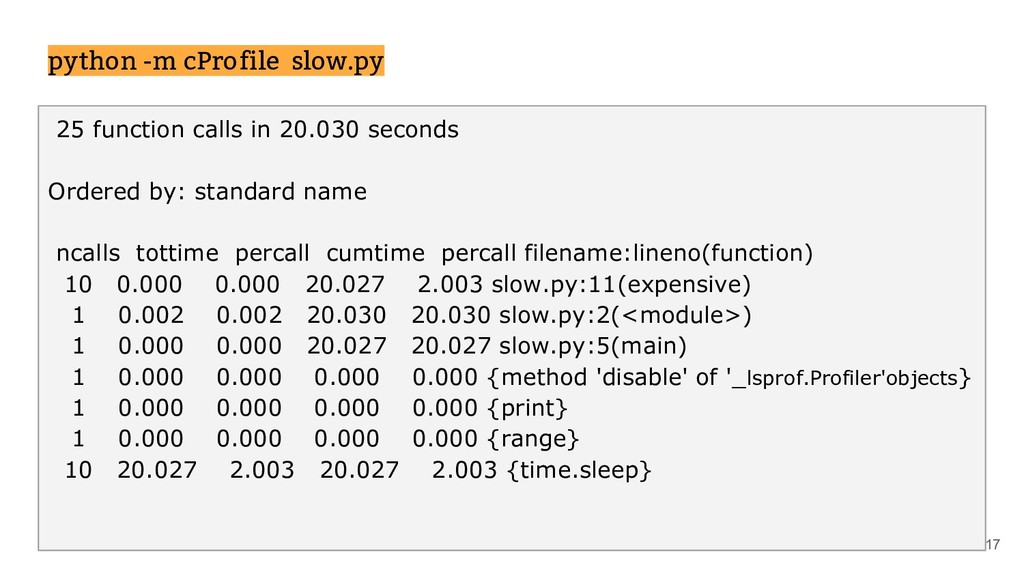Click the filename:lineno(function) column header
Image resolution: width=1024 pixels, height=576 pixels.
click(668, 253)
